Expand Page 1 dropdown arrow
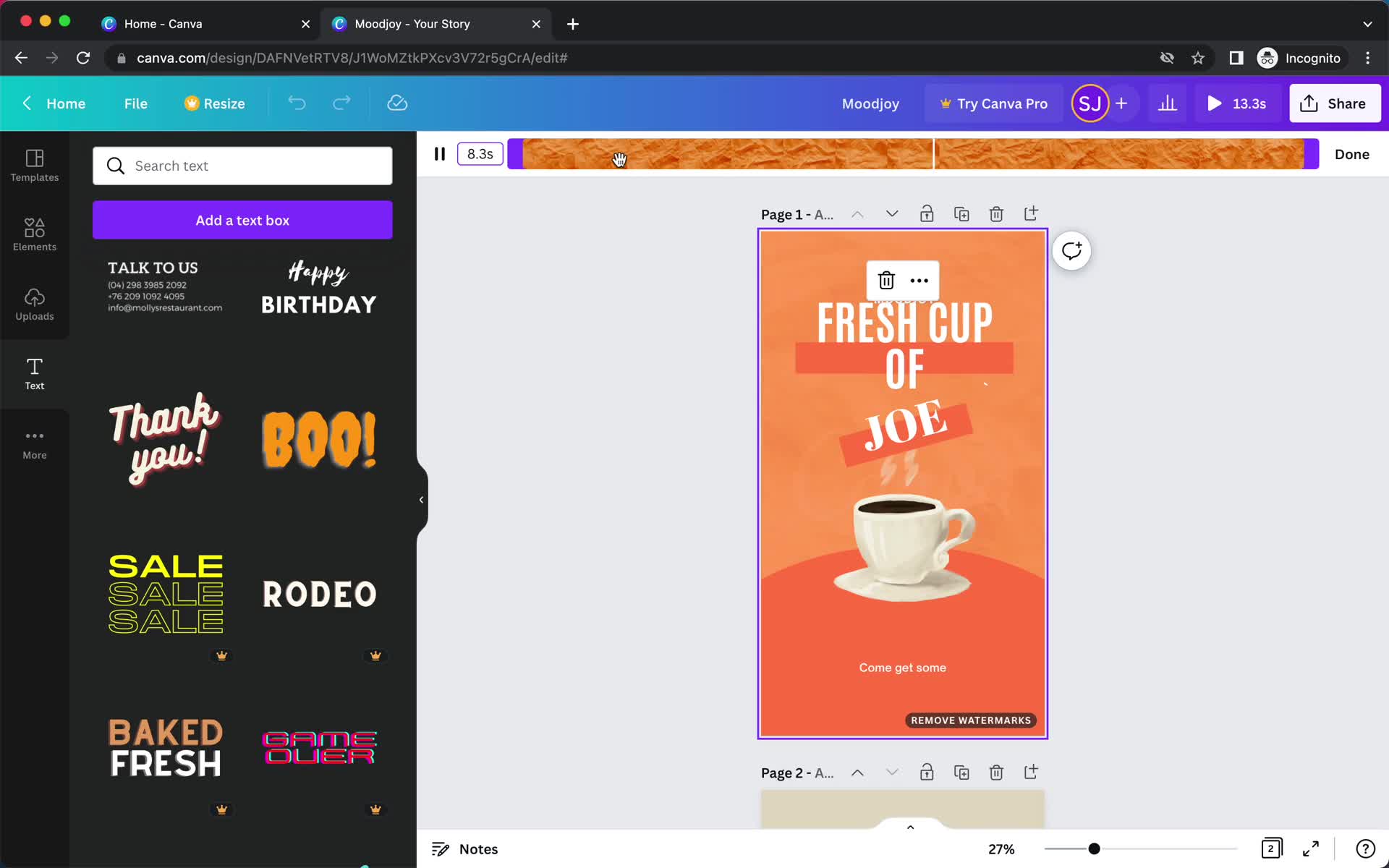1389x868 pixels. coord(891,213)
